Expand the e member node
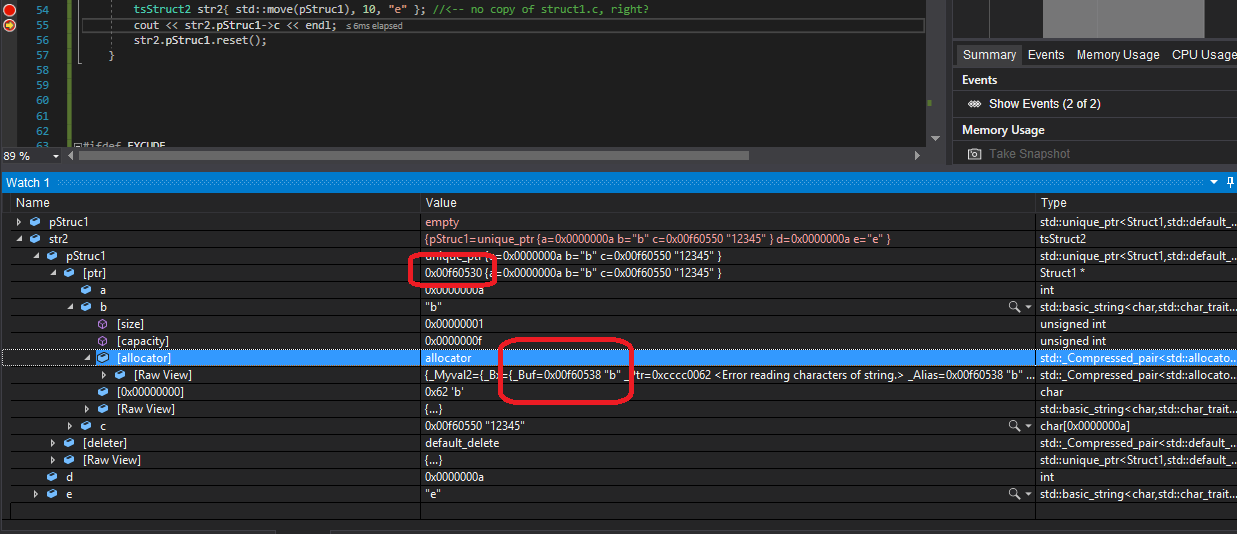 pos(38,494)
